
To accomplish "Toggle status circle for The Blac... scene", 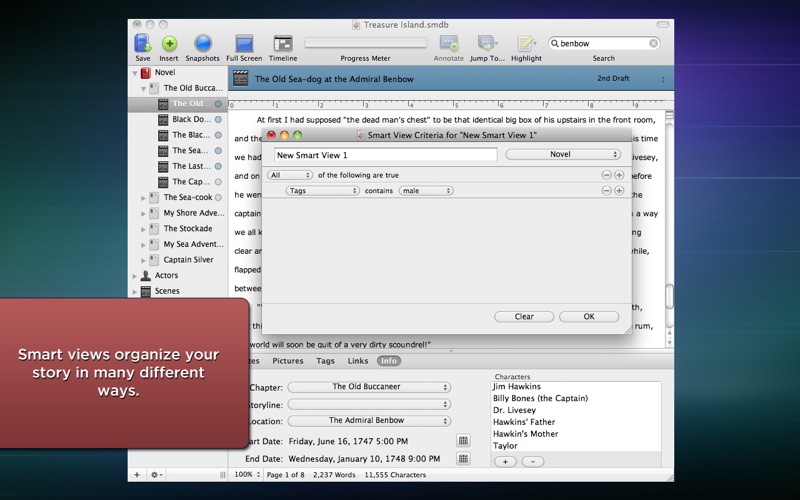I will click(x=218, y=135).
